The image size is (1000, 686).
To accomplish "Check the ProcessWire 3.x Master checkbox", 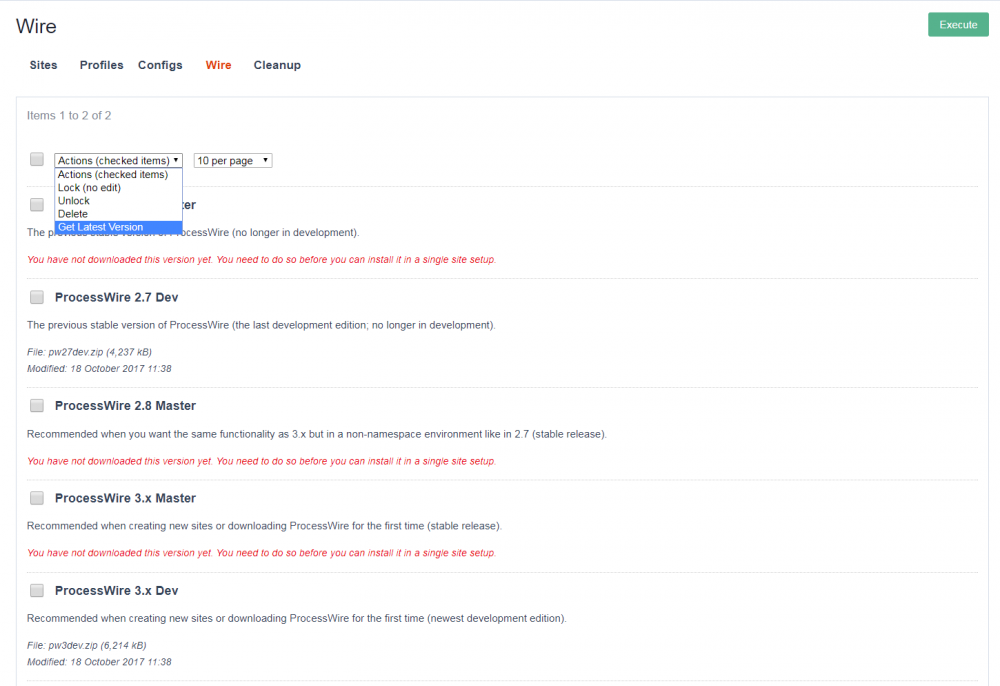I will [x=36, y=497].
